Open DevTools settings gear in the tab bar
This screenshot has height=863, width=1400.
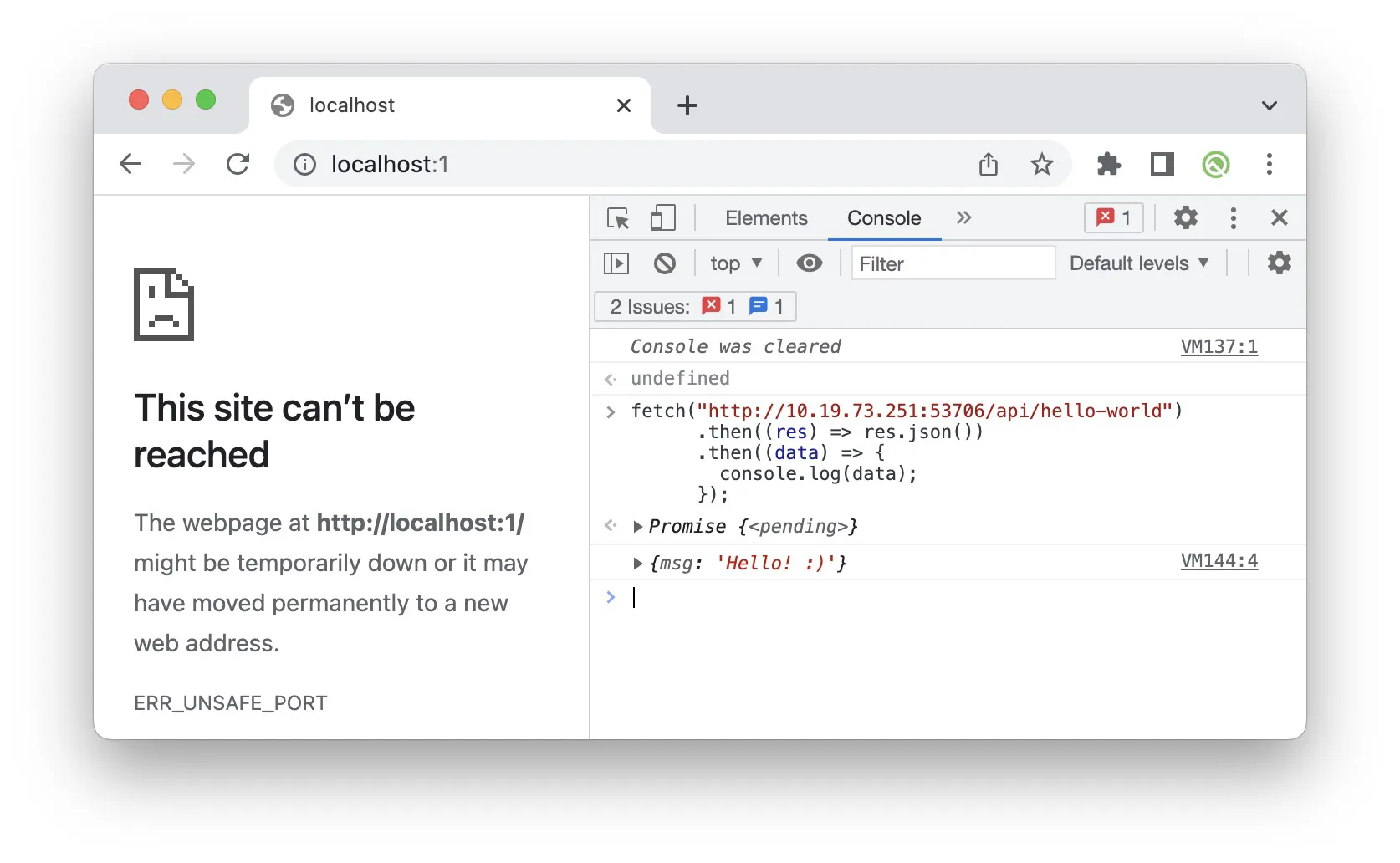coord(1185,218)
